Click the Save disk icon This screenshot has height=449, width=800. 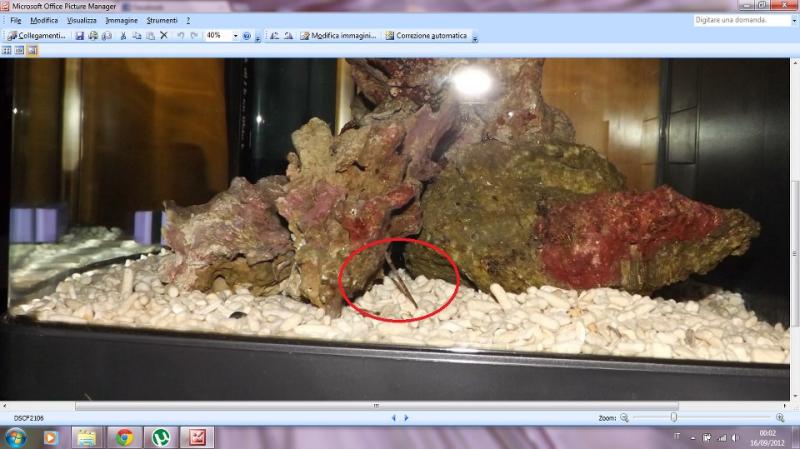point(80,36)
